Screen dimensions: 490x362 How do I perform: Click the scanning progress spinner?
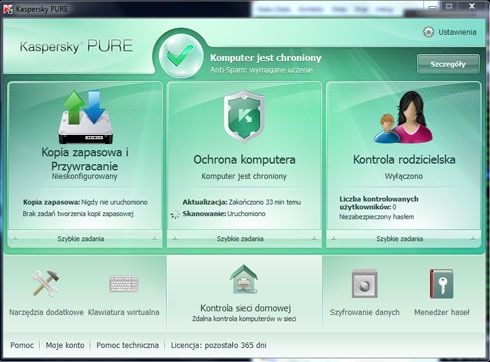pos(175,215)
